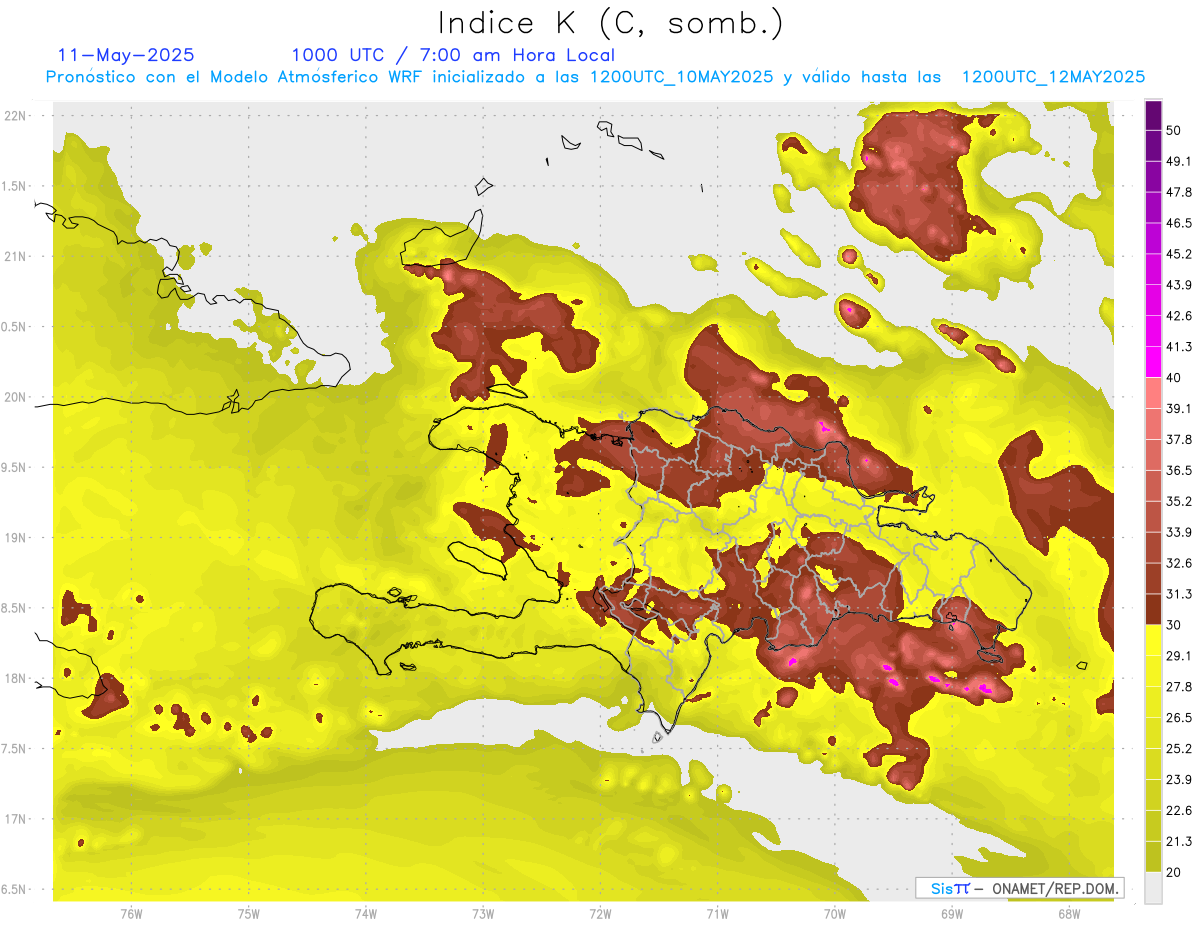Click the olive legend band between 20 and 21.3
Viewport: 1200px width, 927px height.
(x=1153, y=857)
